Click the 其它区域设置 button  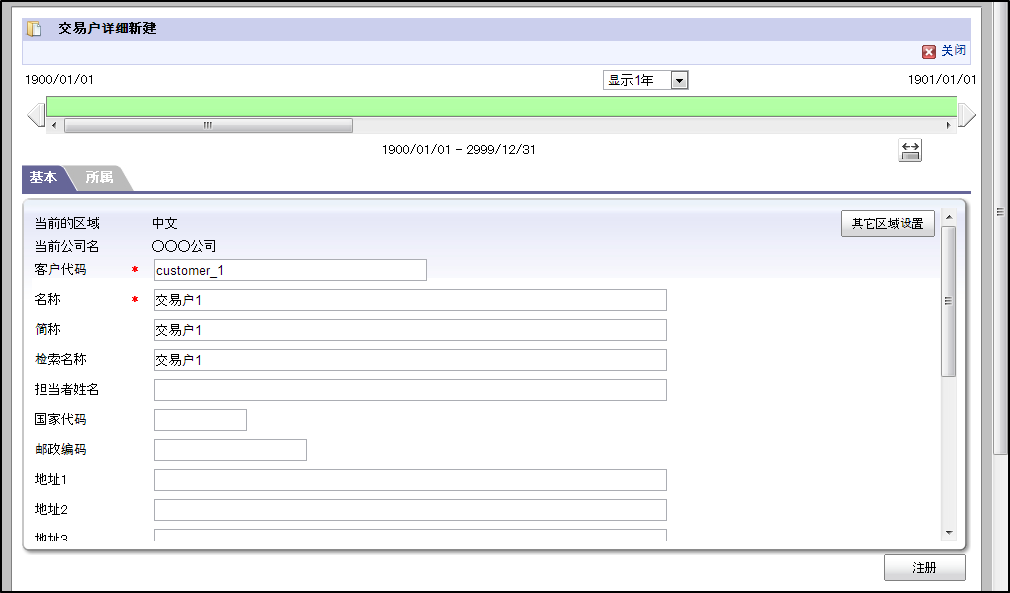[x=887, y=223]
